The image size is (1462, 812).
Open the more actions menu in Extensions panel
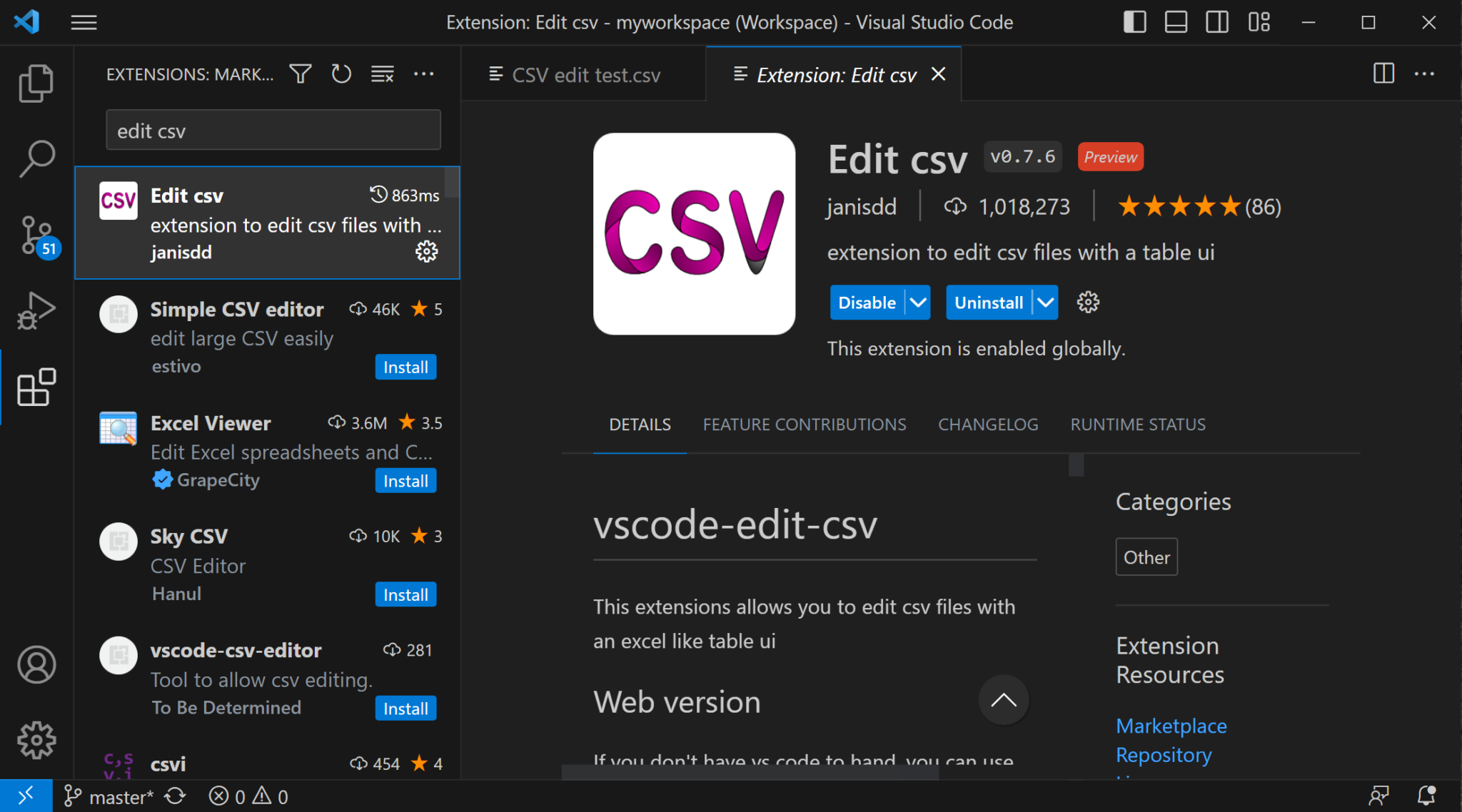pos(424,73)
